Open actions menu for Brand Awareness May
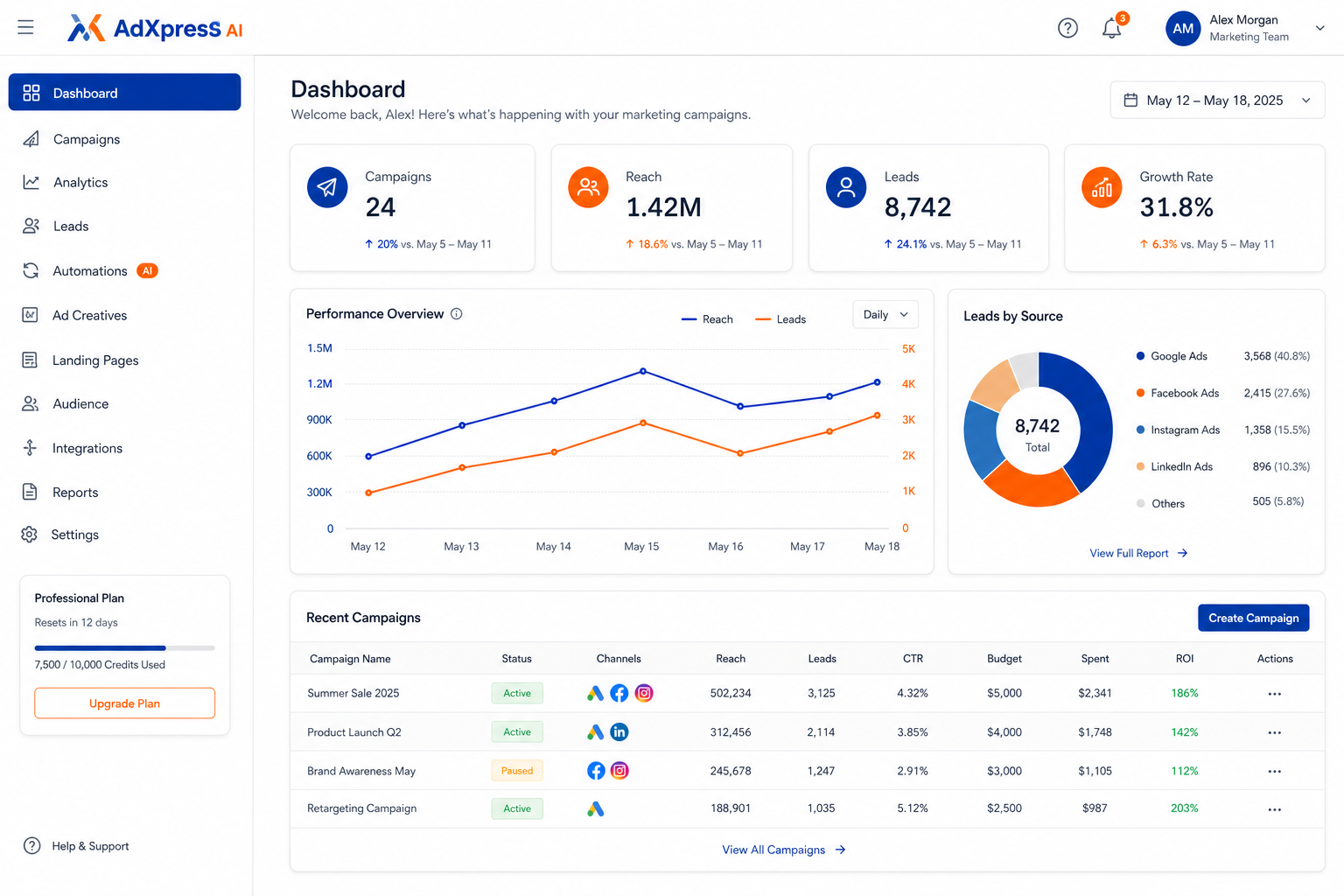Viewport: 1344px width, 896px height. (x=1274, y=772)
